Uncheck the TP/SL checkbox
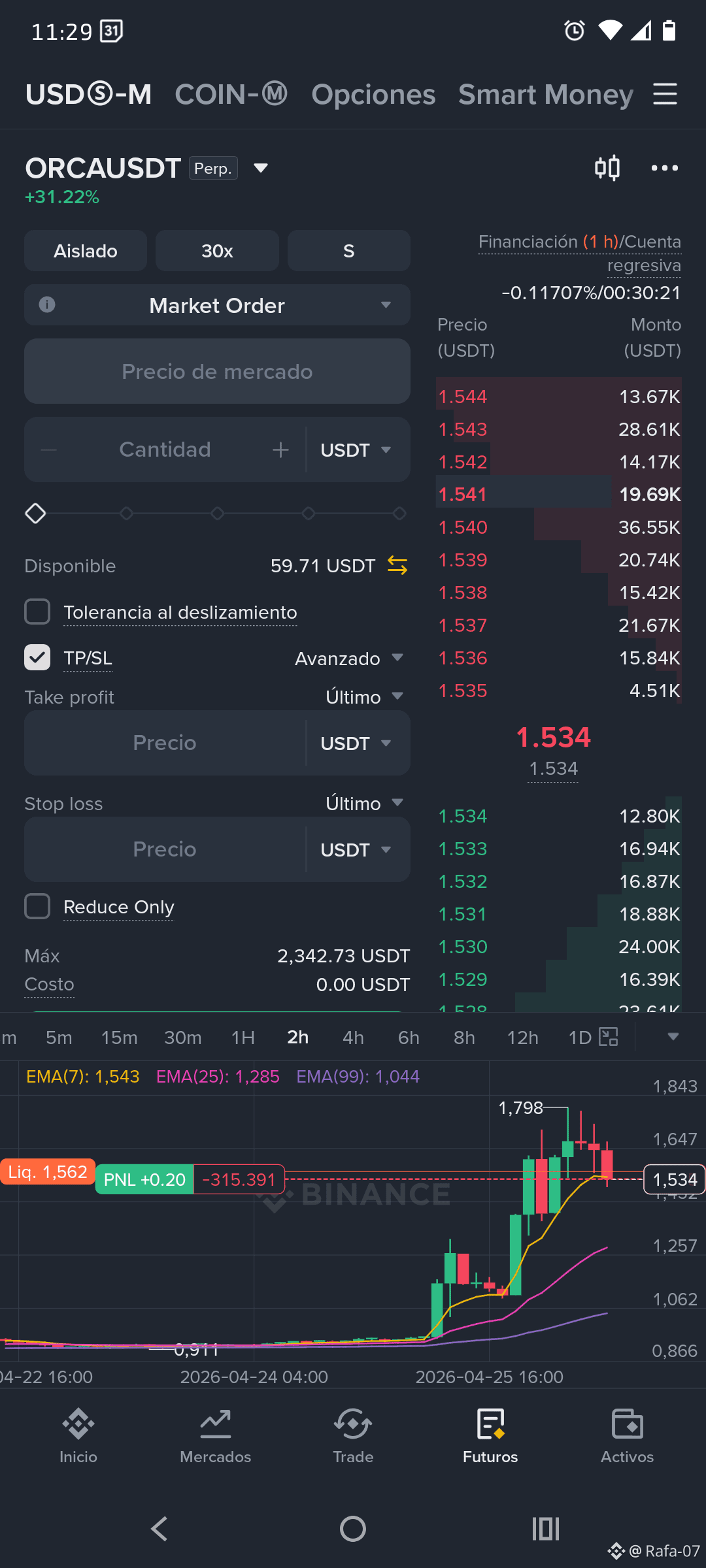Screen dimensions: 706x1568 click(37, 657)
